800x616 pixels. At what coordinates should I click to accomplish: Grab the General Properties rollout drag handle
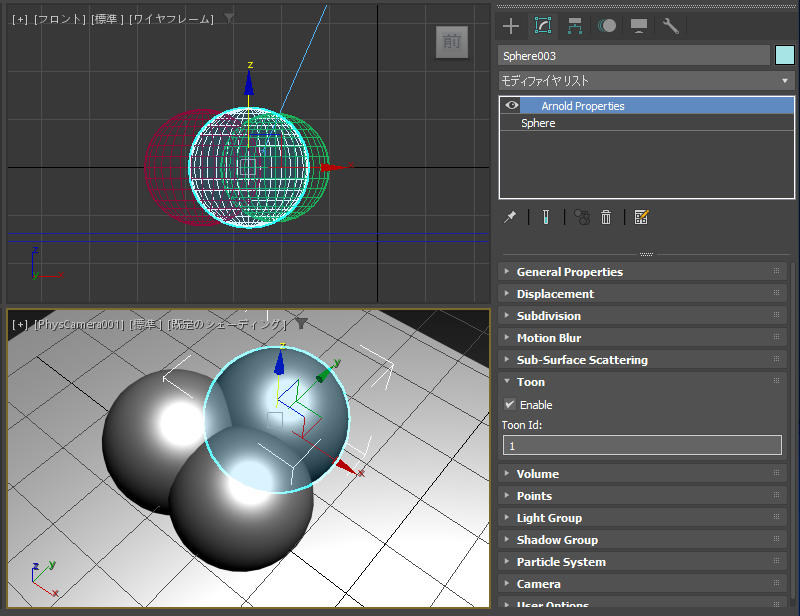776,271
